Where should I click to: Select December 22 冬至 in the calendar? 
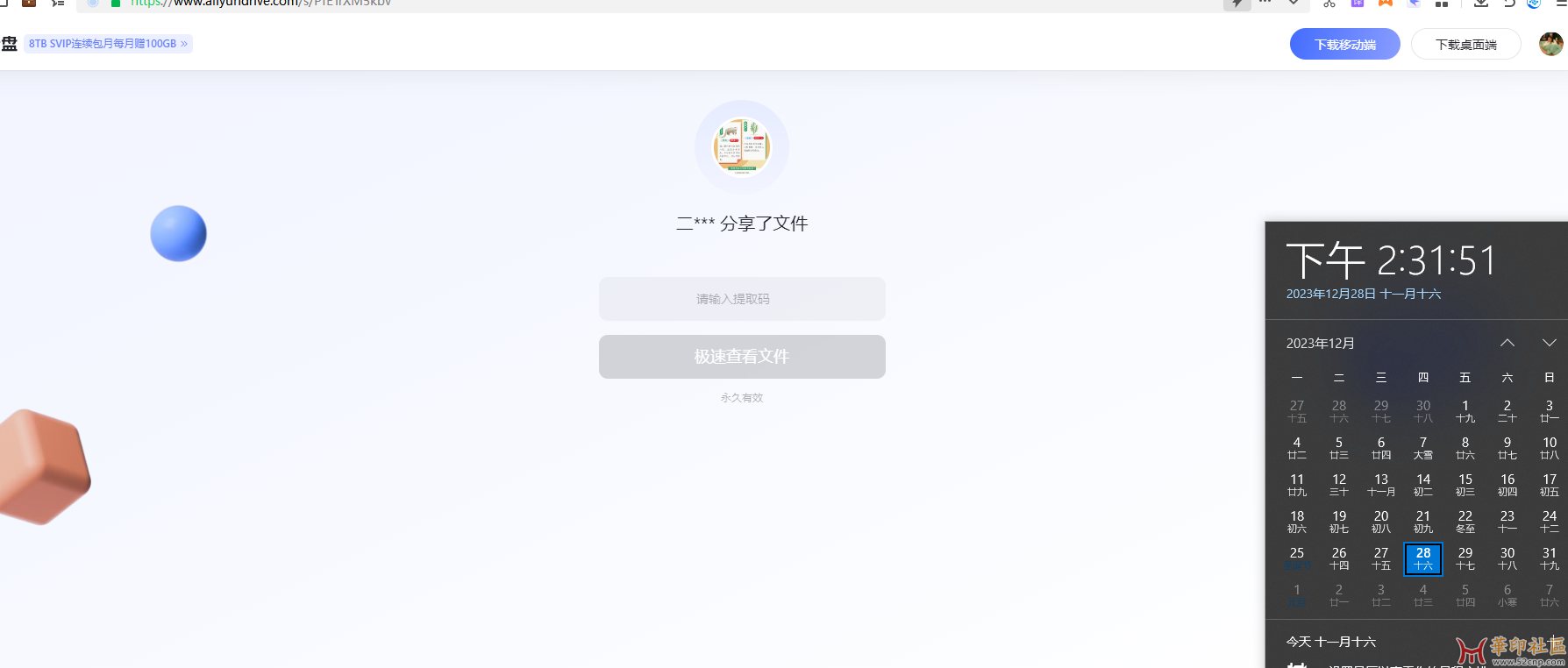click(x=1465, y=522)
